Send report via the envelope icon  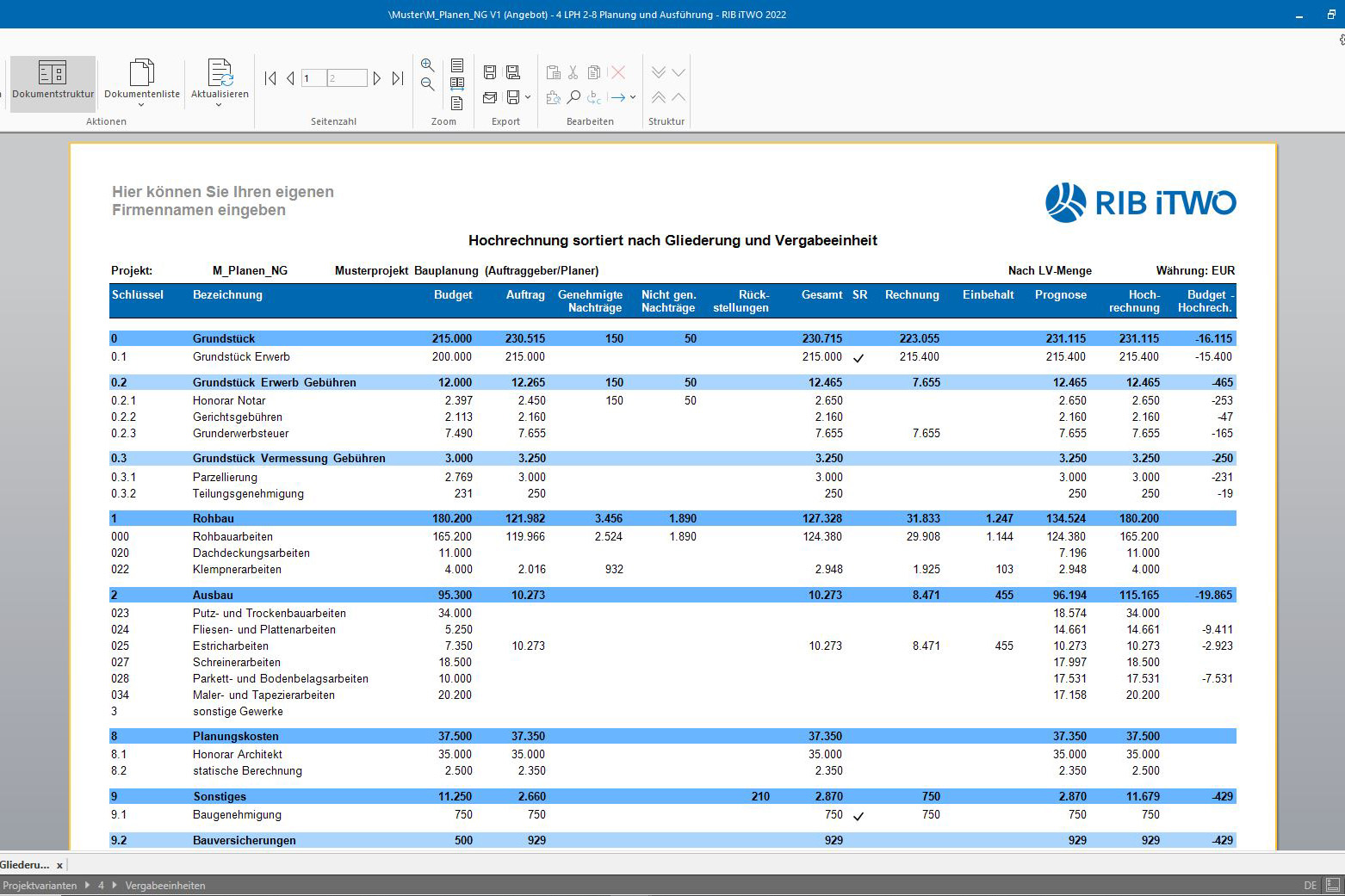490,97
